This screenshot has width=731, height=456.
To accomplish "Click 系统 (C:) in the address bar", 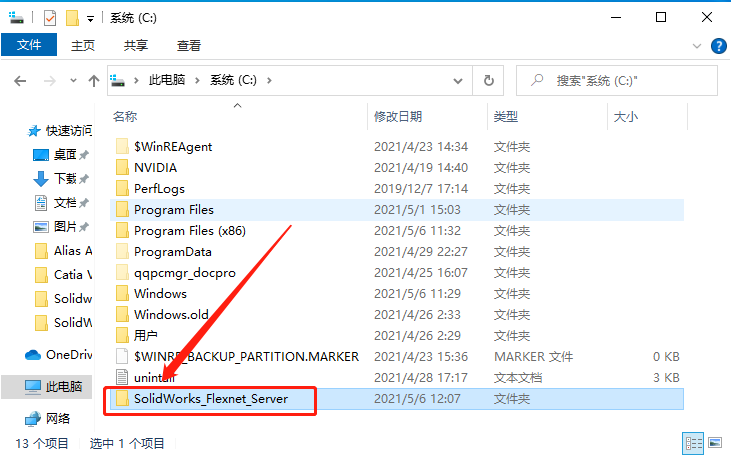I will click(233, 80).
